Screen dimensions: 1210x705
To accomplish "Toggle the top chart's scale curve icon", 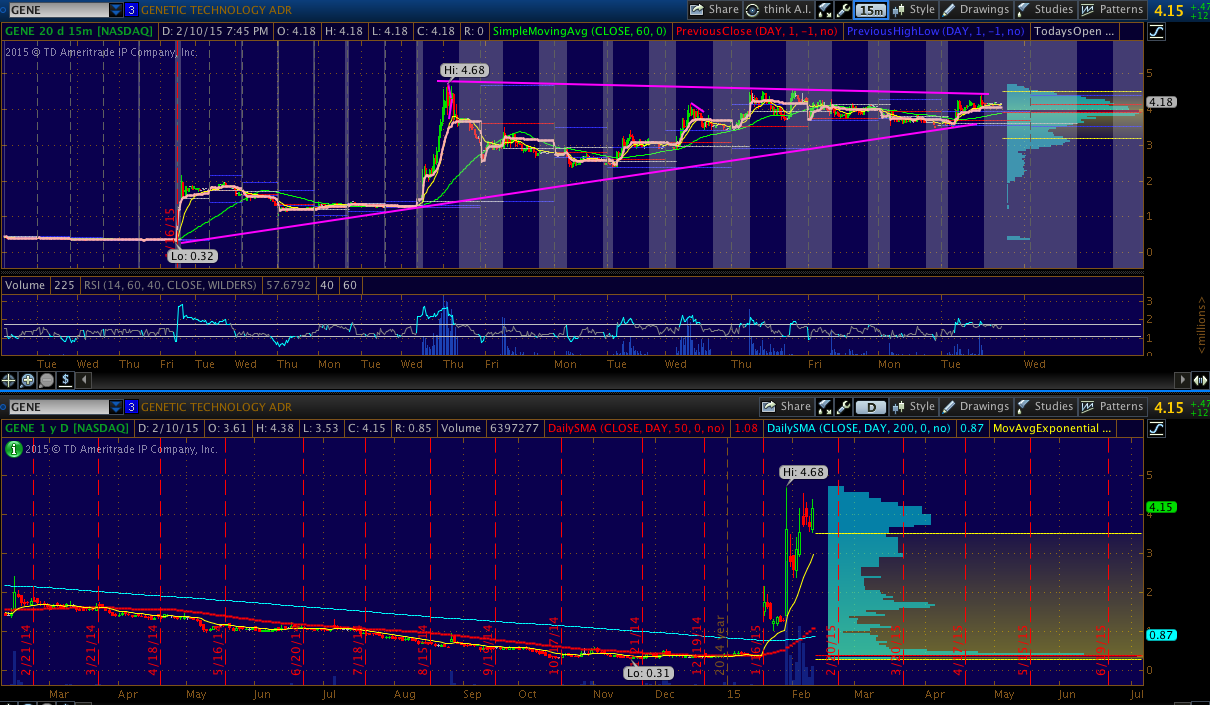I will (x=1156, y=31).
